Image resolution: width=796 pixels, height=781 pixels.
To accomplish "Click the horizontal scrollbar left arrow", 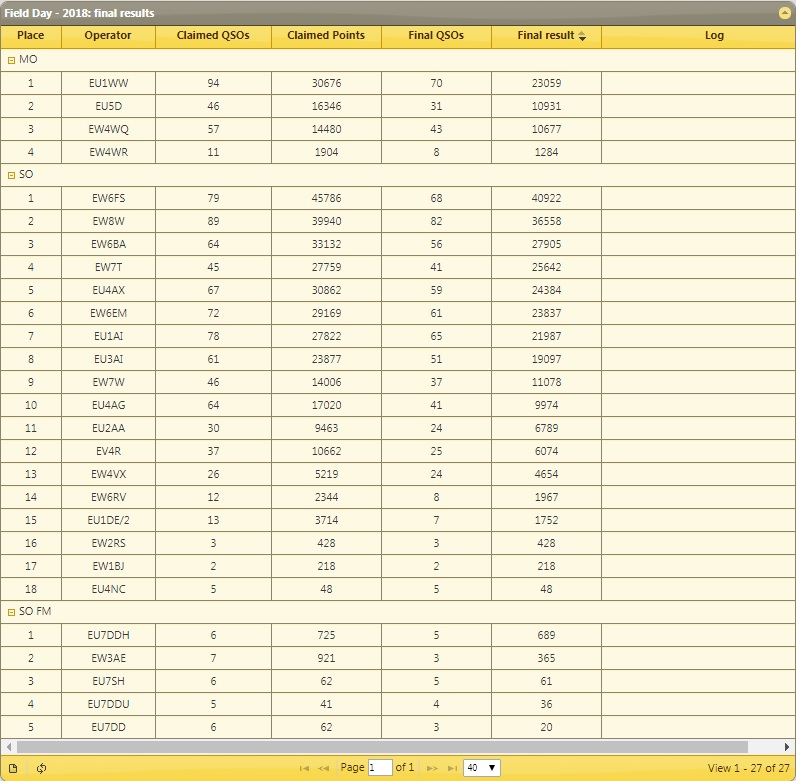I will (x=9, y=747).
